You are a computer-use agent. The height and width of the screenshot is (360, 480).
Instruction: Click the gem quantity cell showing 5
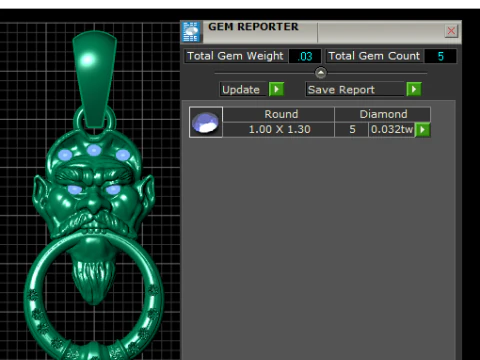coord(352,129)
